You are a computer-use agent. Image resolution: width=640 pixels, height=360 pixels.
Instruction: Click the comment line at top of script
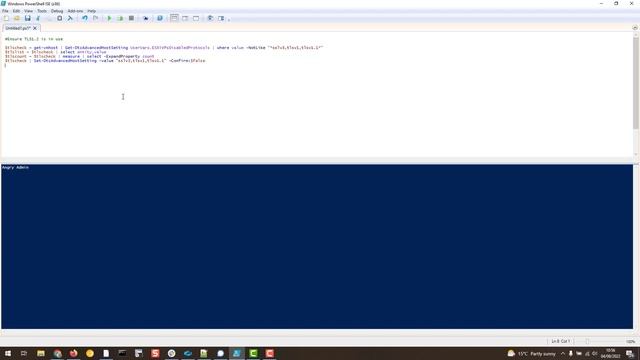[x=34, y=39]
